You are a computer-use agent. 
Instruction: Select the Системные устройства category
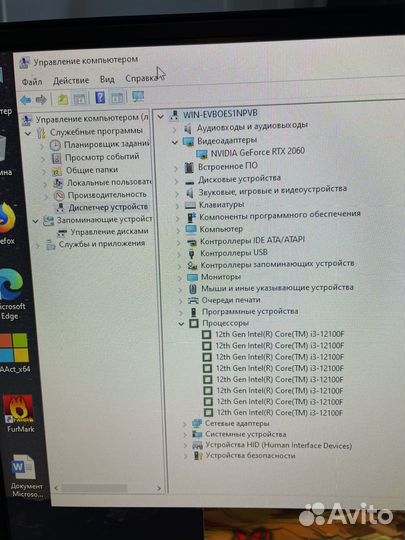click(245, 435)
